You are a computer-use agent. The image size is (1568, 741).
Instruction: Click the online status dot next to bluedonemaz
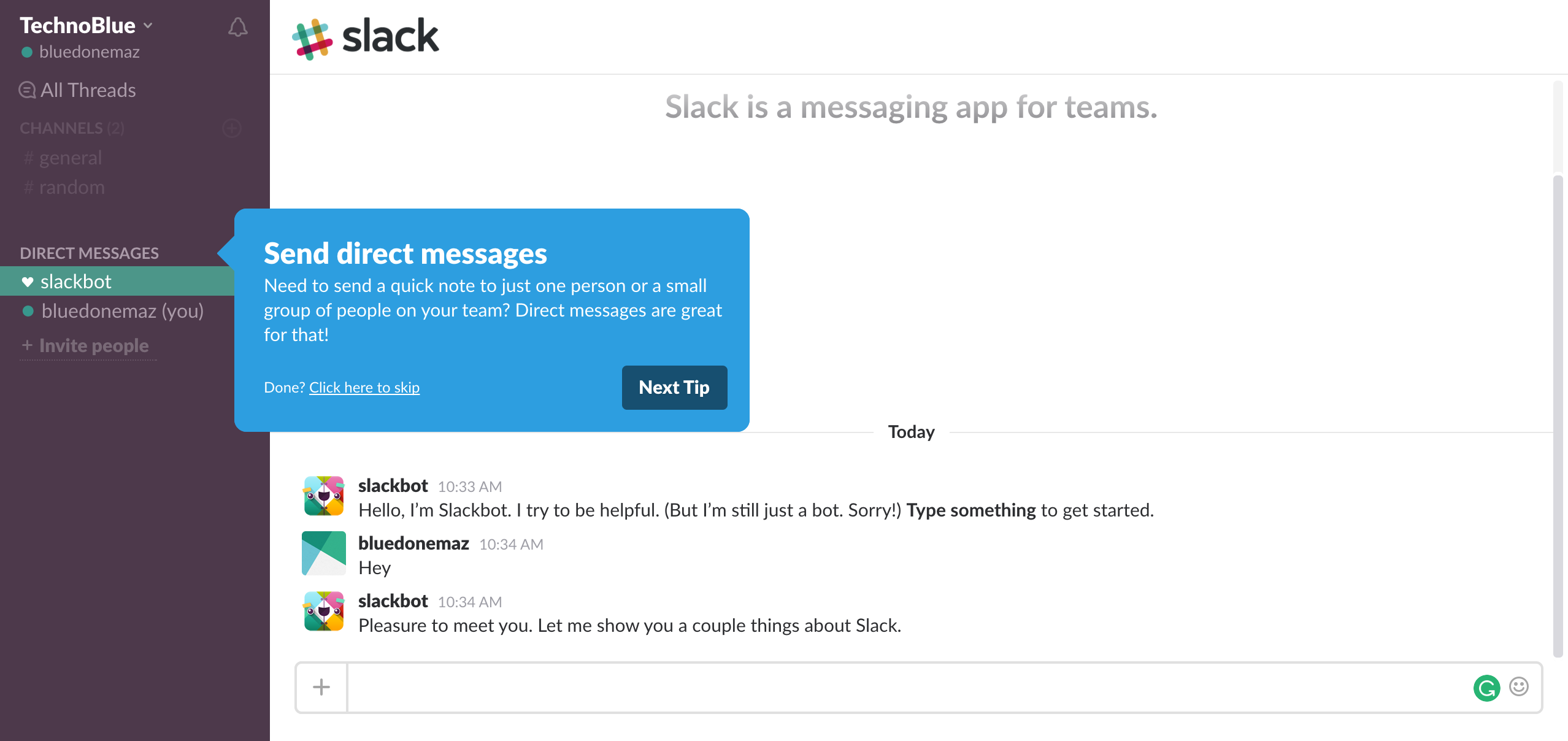(27, 52)
